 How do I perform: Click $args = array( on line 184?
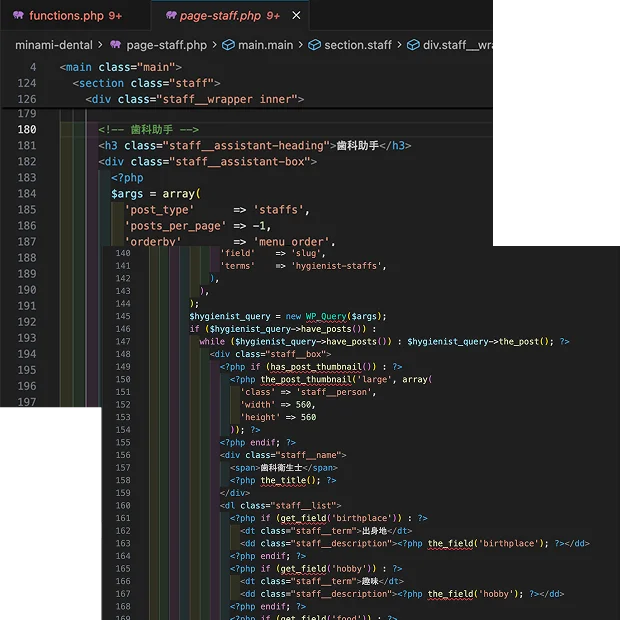click(x=156, y=194)
